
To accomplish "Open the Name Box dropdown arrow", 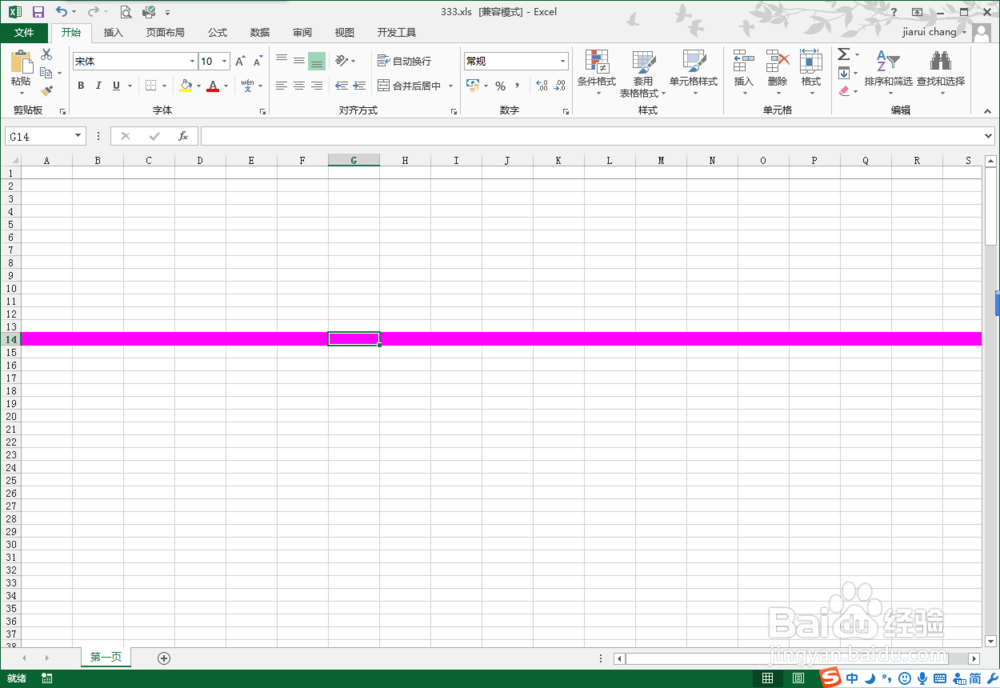I will pos(78,136).
